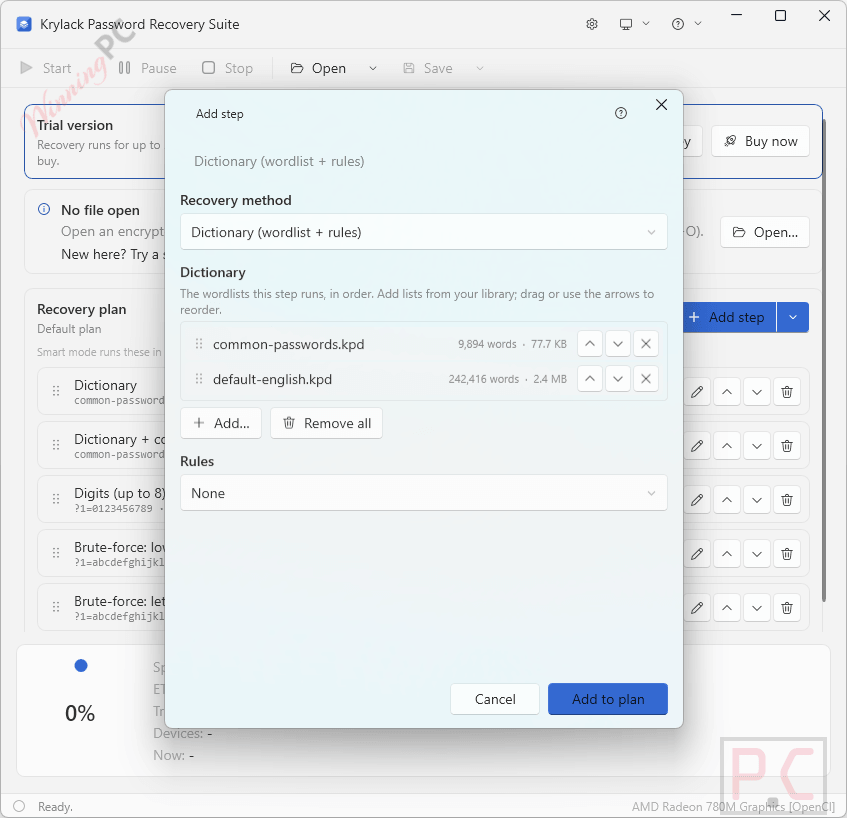The image size is (847, 818).
Task: Click Add to plan button
Action: [x=608, y=699]
